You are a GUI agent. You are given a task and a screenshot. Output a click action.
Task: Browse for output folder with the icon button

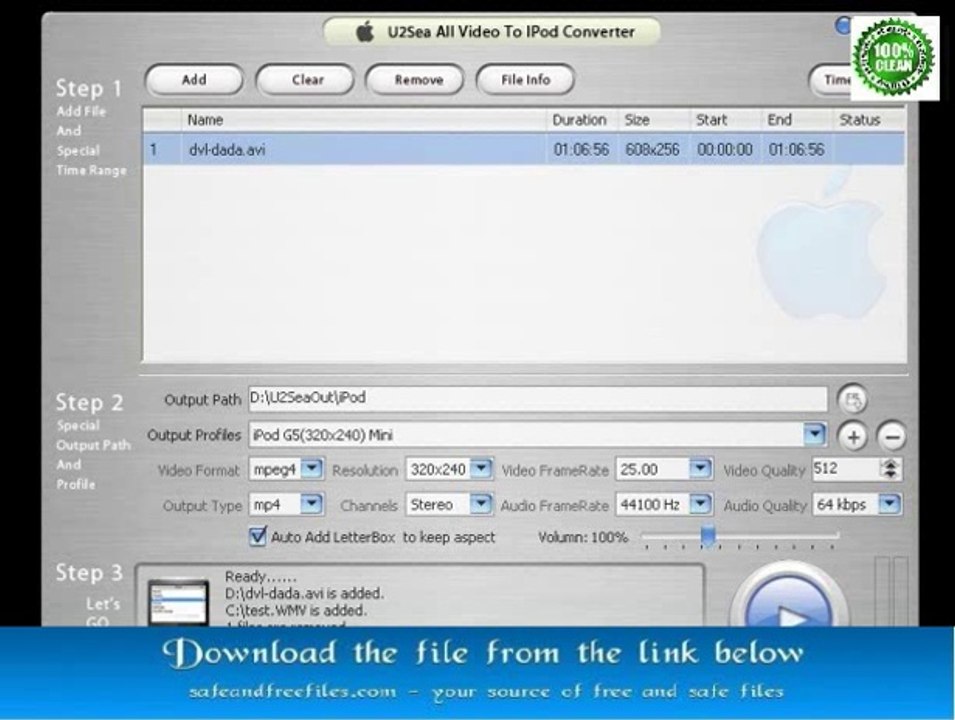[x=852, y=400]
